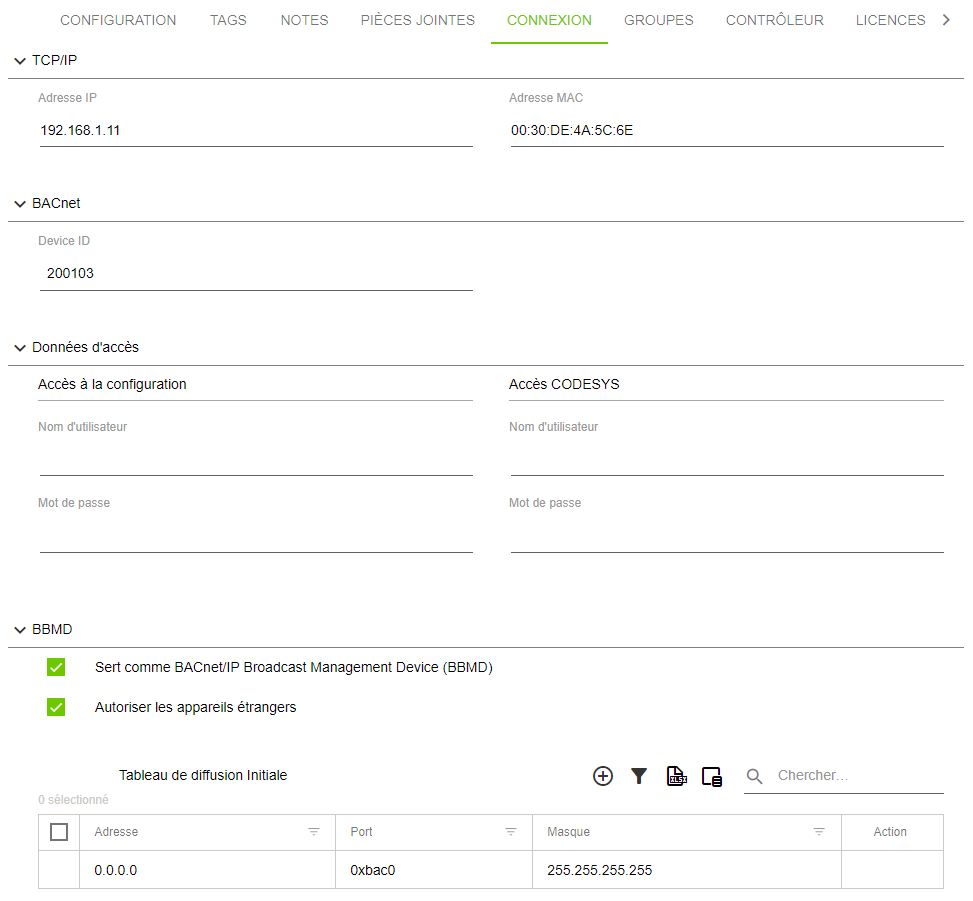
Task: Click the 'Accès CODESYS' heading
Action: (564, 385)
